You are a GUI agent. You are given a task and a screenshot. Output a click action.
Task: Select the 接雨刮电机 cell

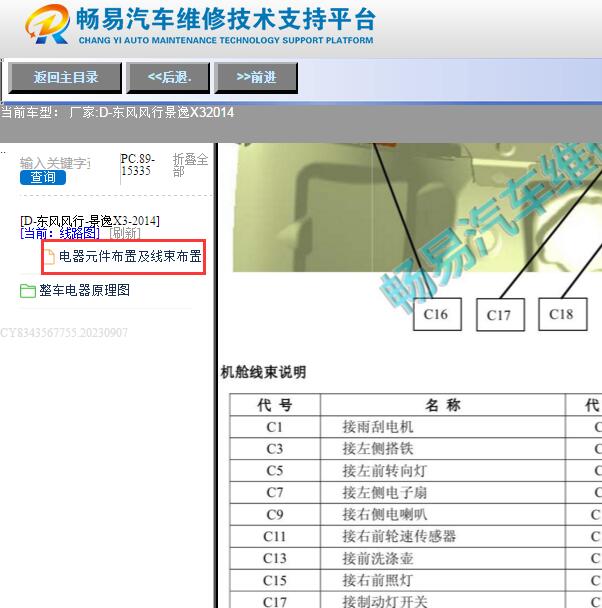pos(442,427)
